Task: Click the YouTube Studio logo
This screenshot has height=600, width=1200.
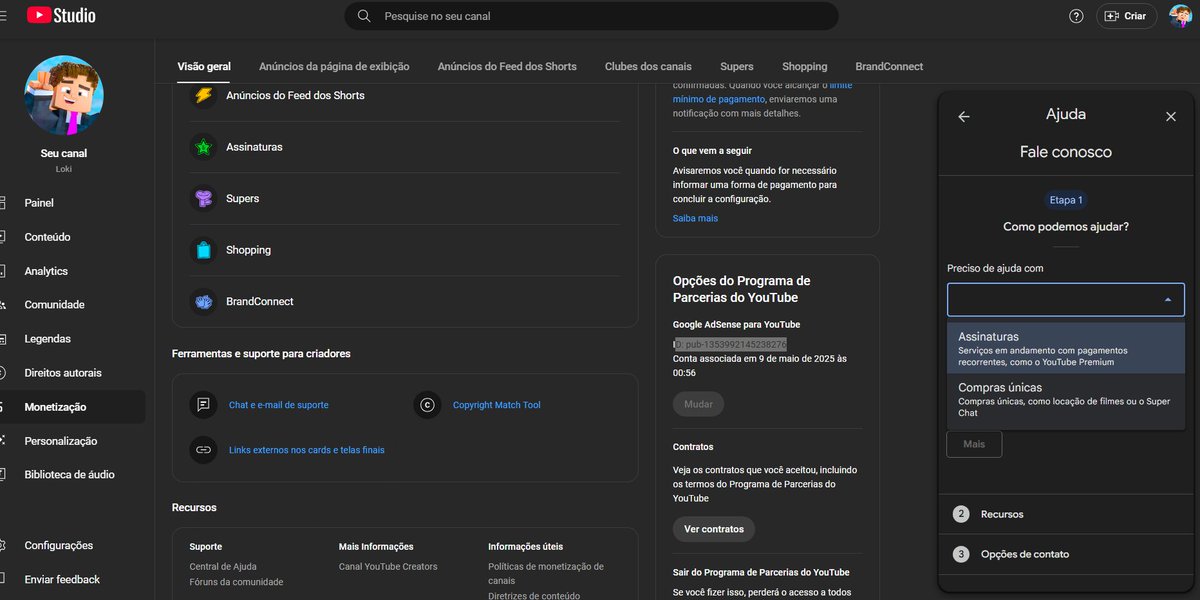Action: (60, 16)
